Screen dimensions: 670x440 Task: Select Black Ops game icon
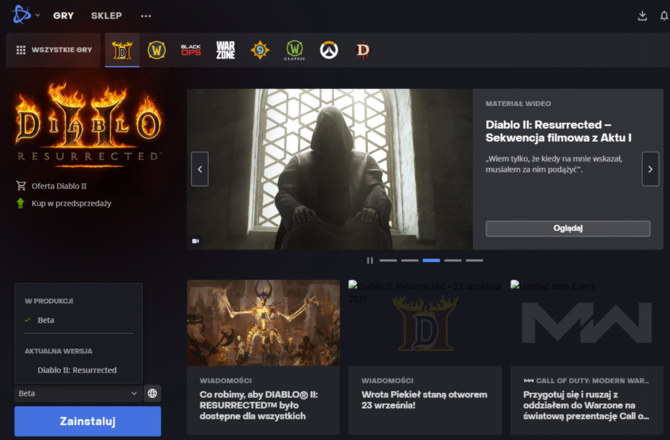click(191, 50)
